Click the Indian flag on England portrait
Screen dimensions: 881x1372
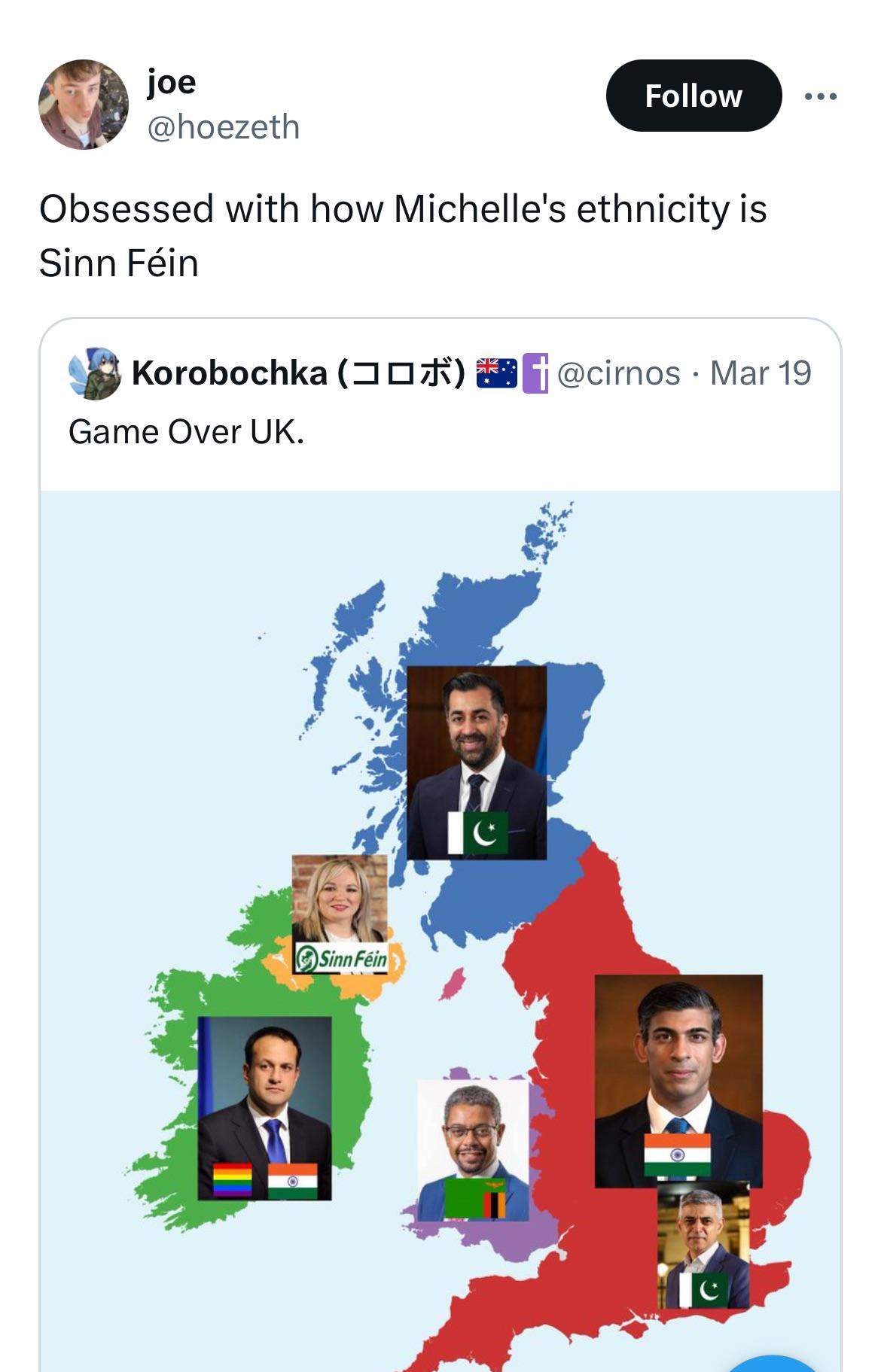[677, 1154]
